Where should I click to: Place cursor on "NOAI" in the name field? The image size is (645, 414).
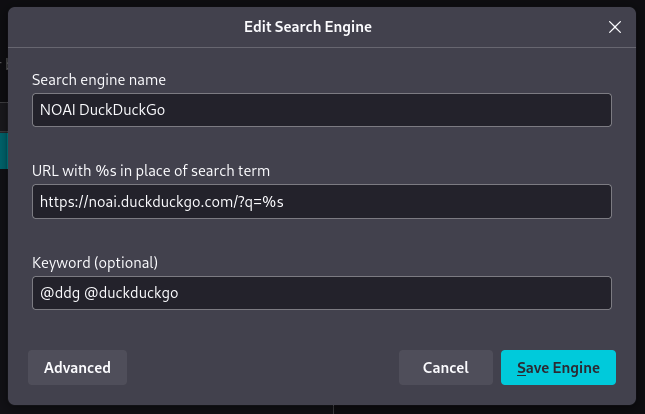(57, 110)
